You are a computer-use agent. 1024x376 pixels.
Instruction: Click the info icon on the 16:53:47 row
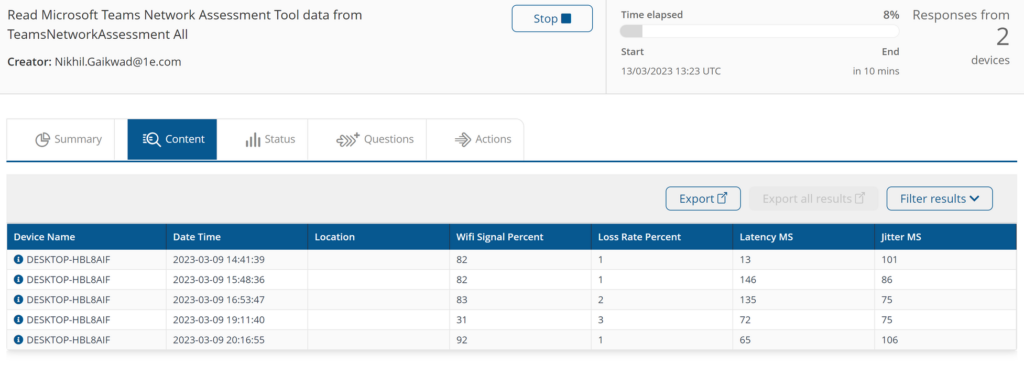tap(18, 300)
